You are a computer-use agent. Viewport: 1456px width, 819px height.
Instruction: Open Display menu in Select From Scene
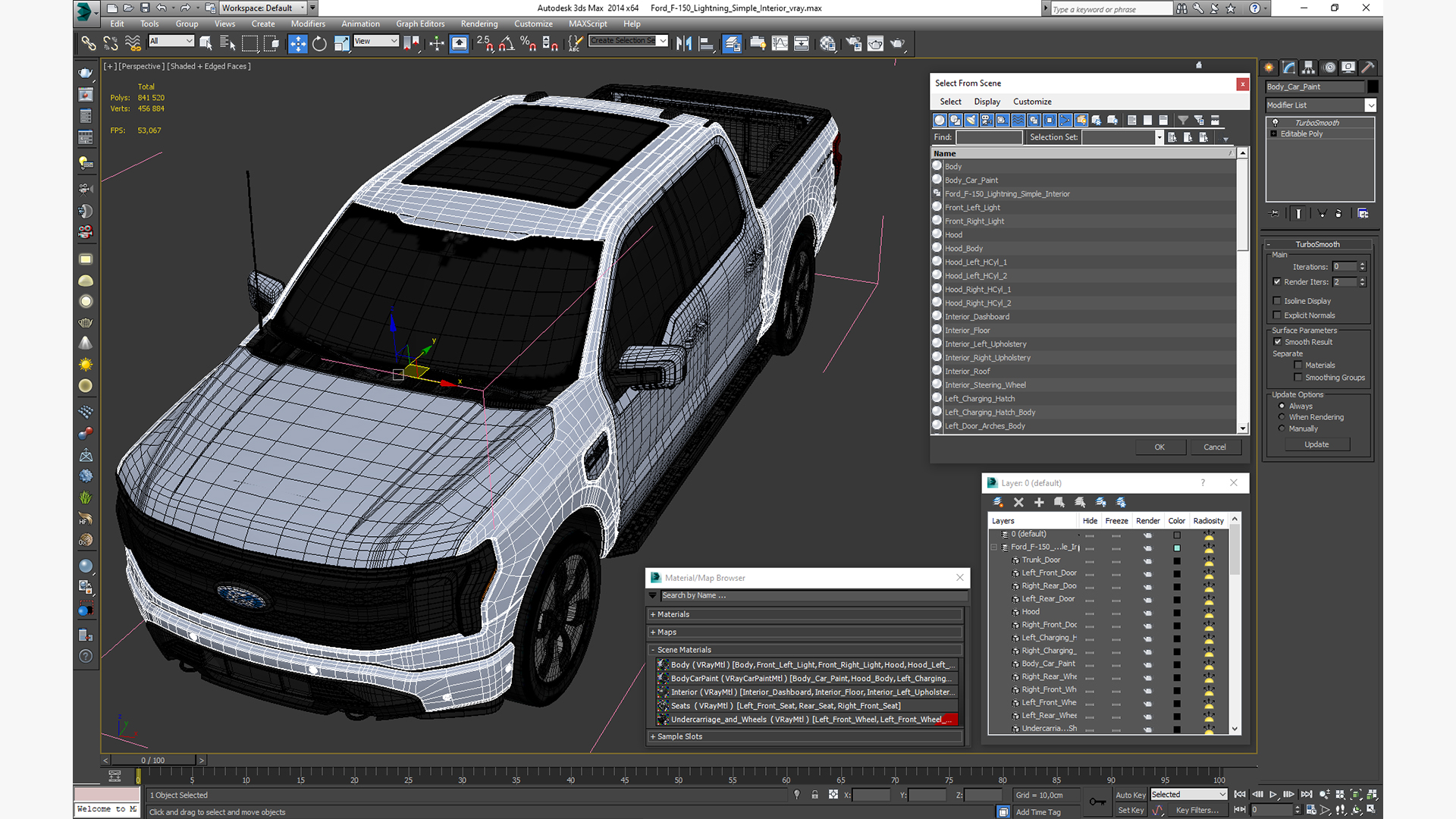pos(987,102)
